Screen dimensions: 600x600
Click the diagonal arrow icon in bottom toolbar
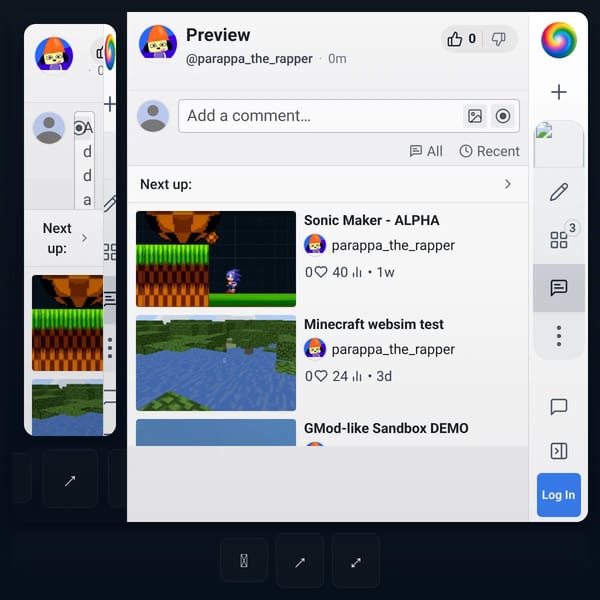[300, 562]
